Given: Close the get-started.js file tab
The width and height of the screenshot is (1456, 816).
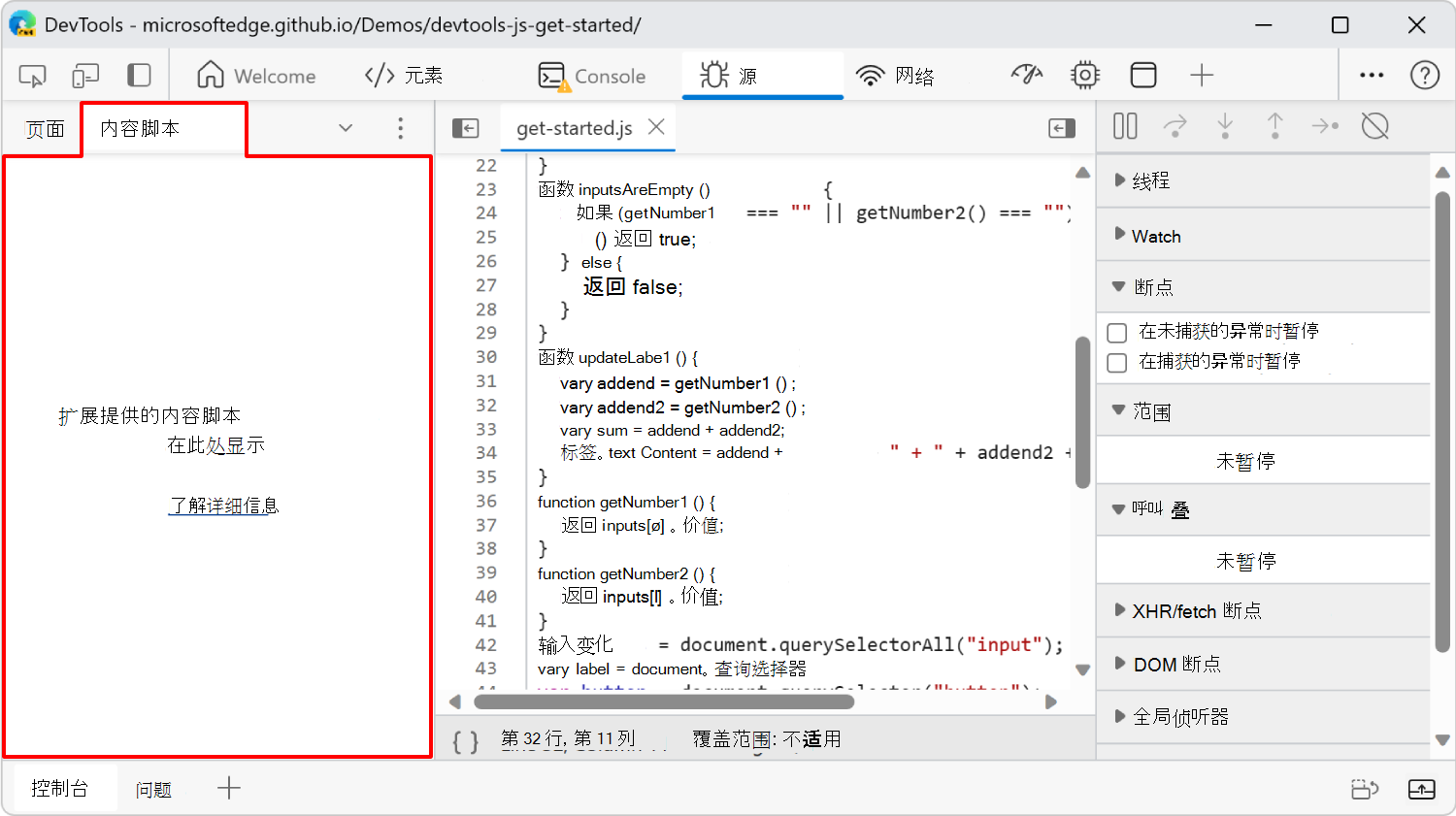Looking at the screenshot, I should [x=657, y=127].
